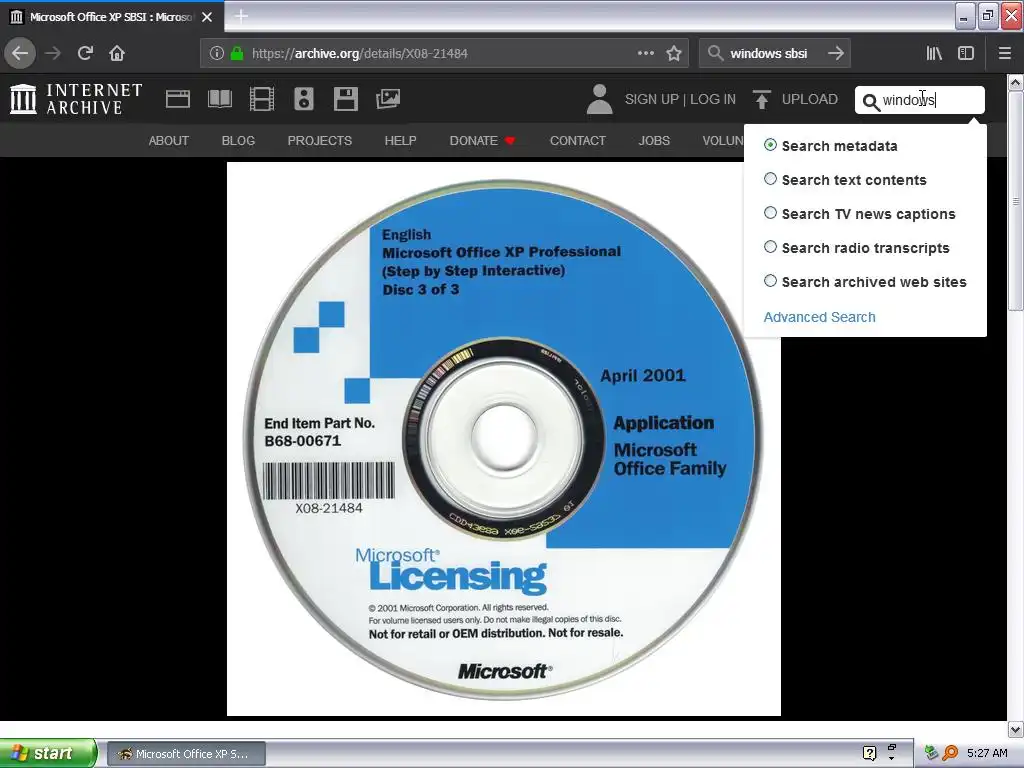Reload the page
The image size is (1024, 768).
(85, 54)
